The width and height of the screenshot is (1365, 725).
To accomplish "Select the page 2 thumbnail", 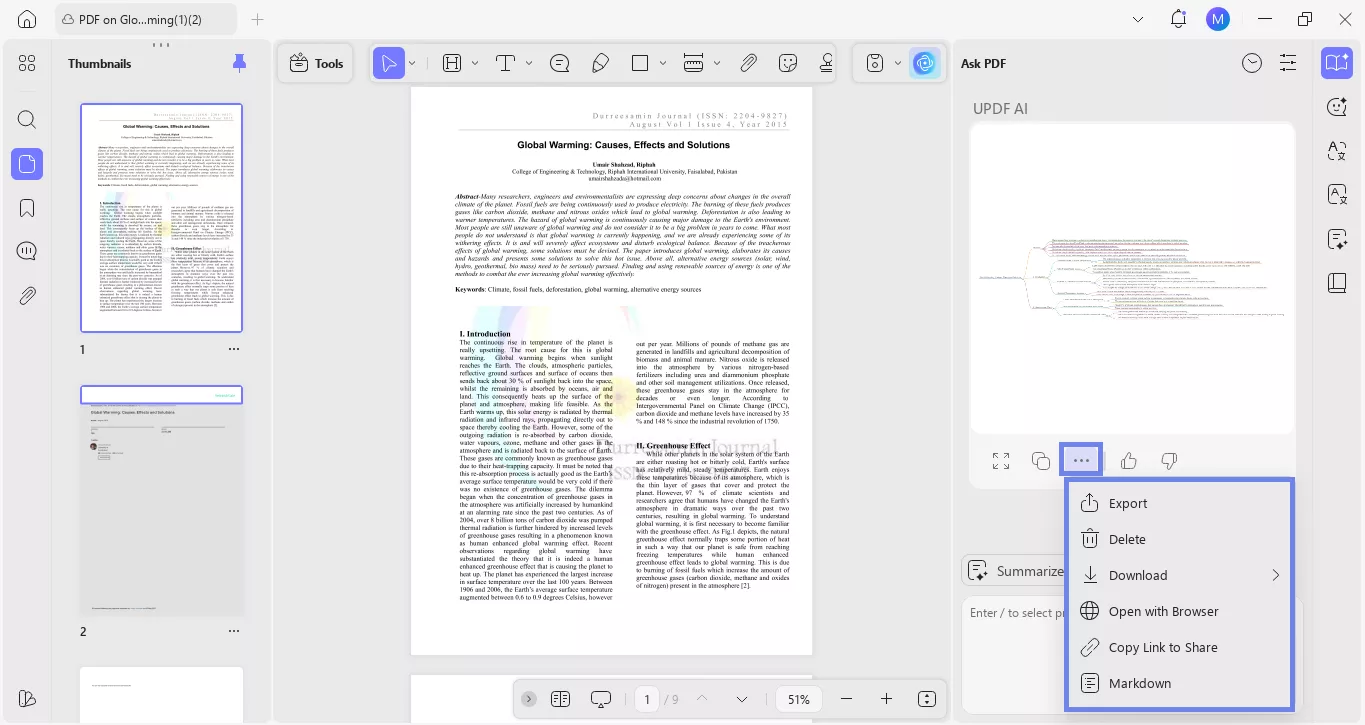I will 161,500.
